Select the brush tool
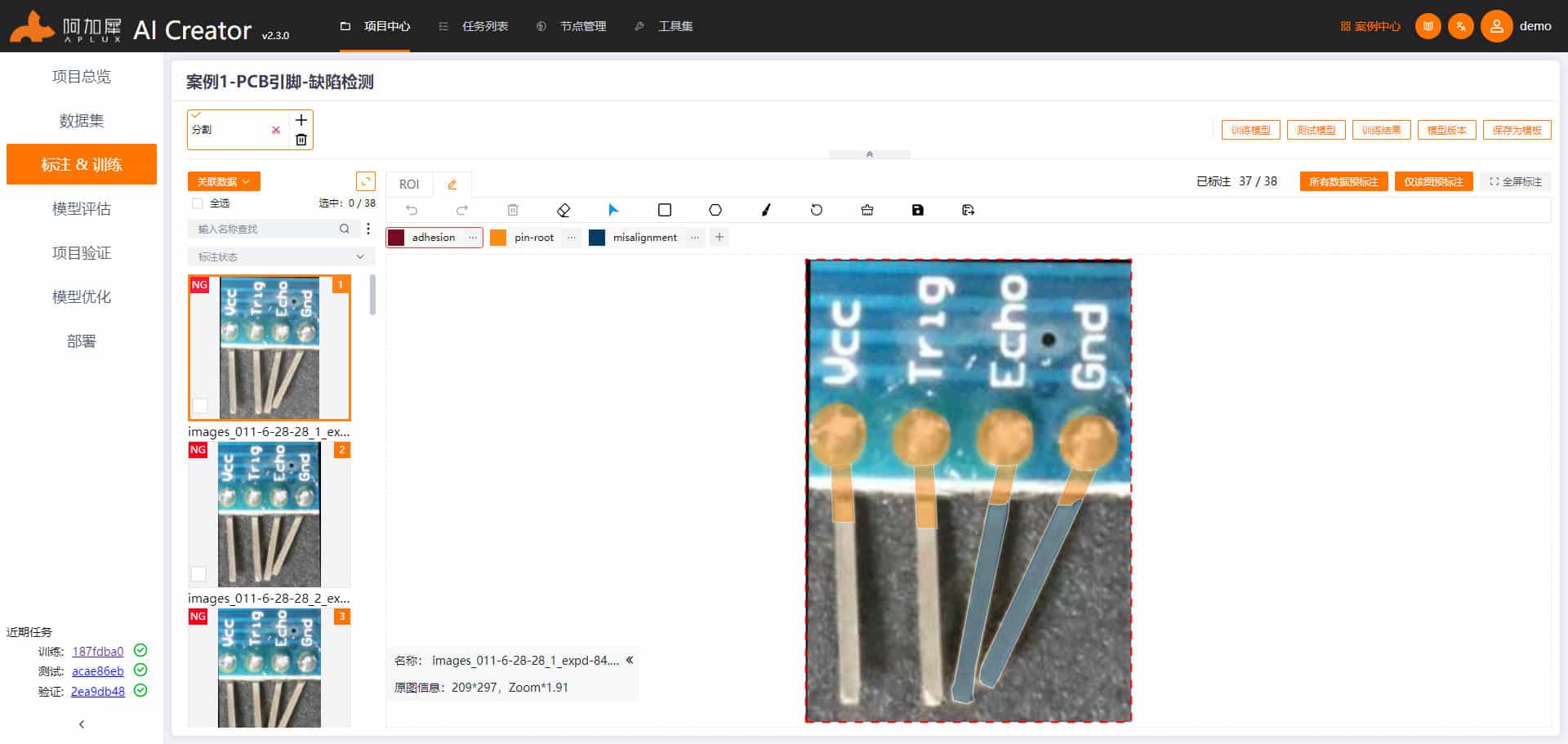Image resolution: width=1568 pixels, height=744 pixels. (x=766, y=210)
